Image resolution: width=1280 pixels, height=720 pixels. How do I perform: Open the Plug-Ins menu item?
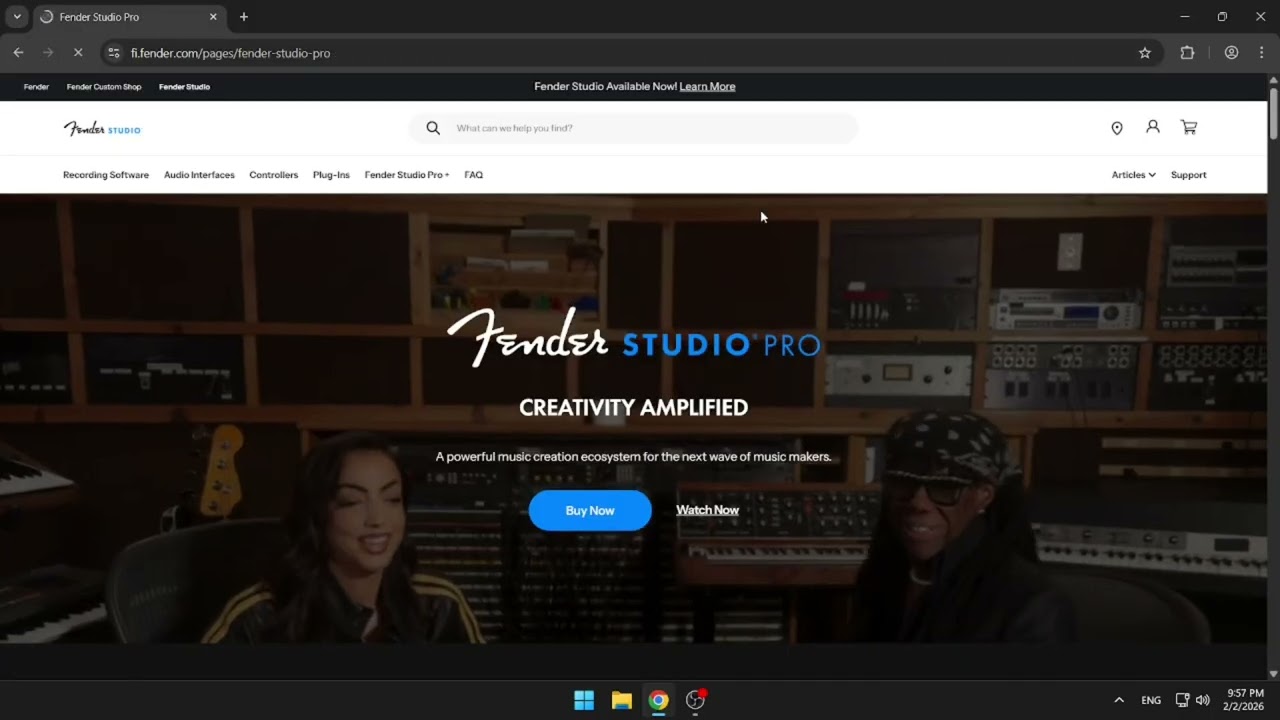pyautogui.click(x=331, y=175)
